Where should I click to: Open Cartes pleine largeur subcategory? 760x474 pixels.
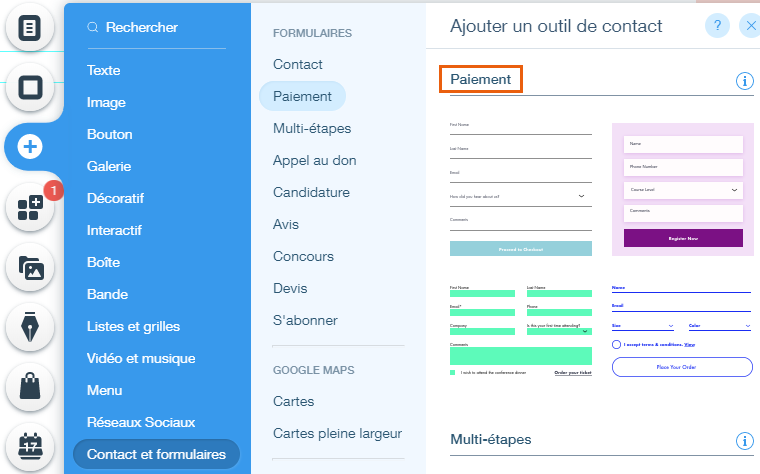337,433
